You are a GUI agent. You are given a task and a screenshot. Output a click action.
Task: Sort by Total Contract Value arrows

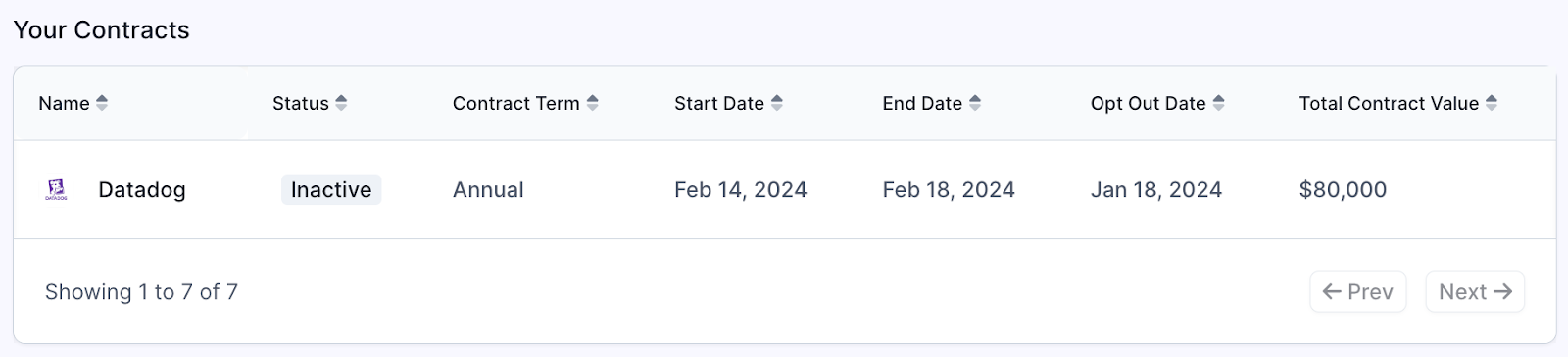click(x=1492, y=103)
